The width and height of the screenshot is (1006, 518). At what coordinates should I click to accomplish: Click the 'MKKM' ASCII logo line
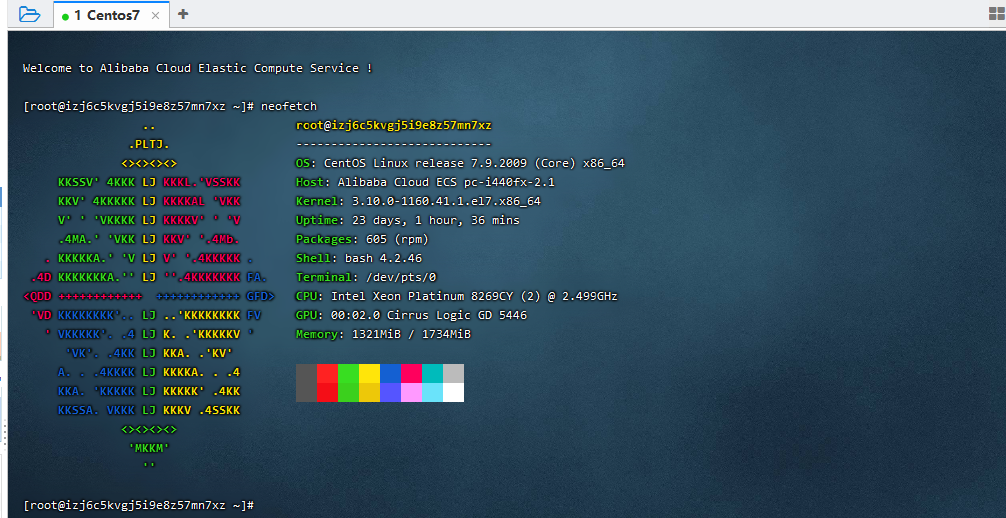point(149,448)
